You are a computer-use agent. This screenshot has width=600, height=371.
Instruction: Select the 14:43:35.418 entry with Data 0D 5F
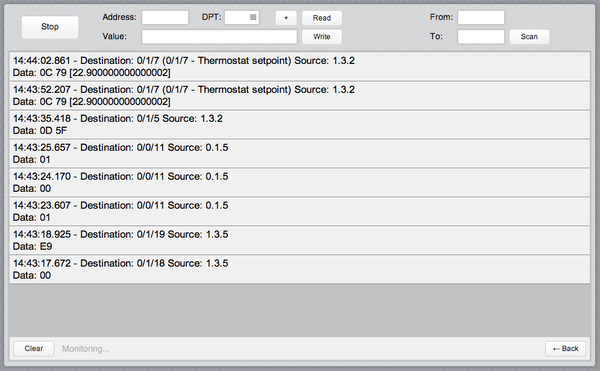(300, 125)
